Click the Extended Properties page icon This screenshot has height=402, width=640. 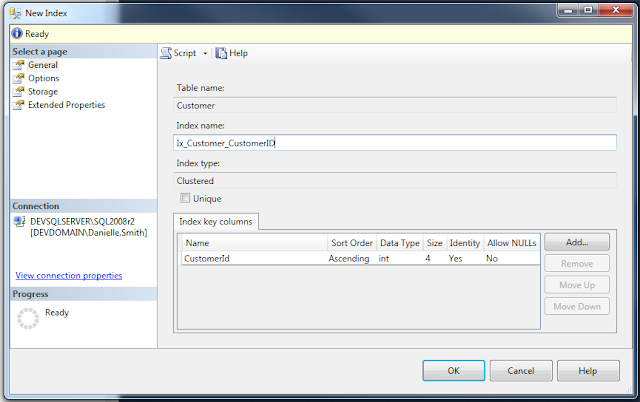[18, 105]
